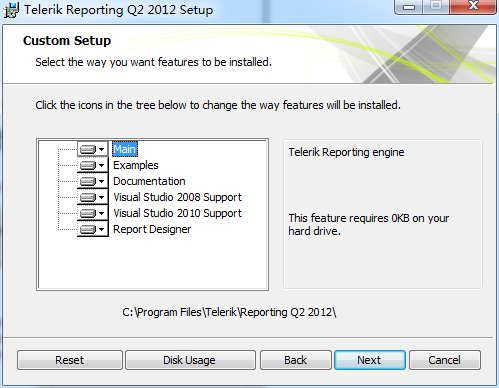The width and height of the screenshot is (499, 388).
Task: Select the Examples feature label
Action: pyautogui.click(x=136, y=165)
